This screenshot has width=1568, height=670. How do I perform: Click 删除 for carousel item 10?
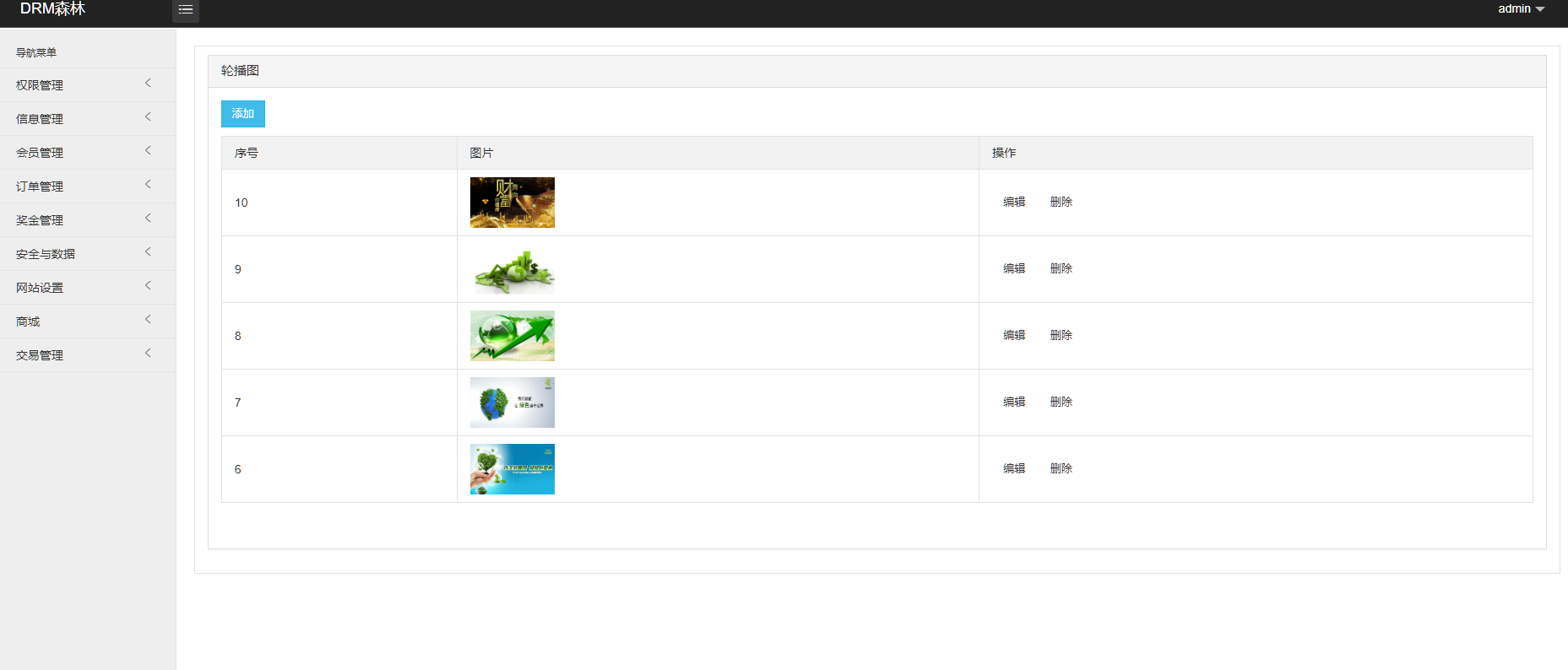point(1061,202)
